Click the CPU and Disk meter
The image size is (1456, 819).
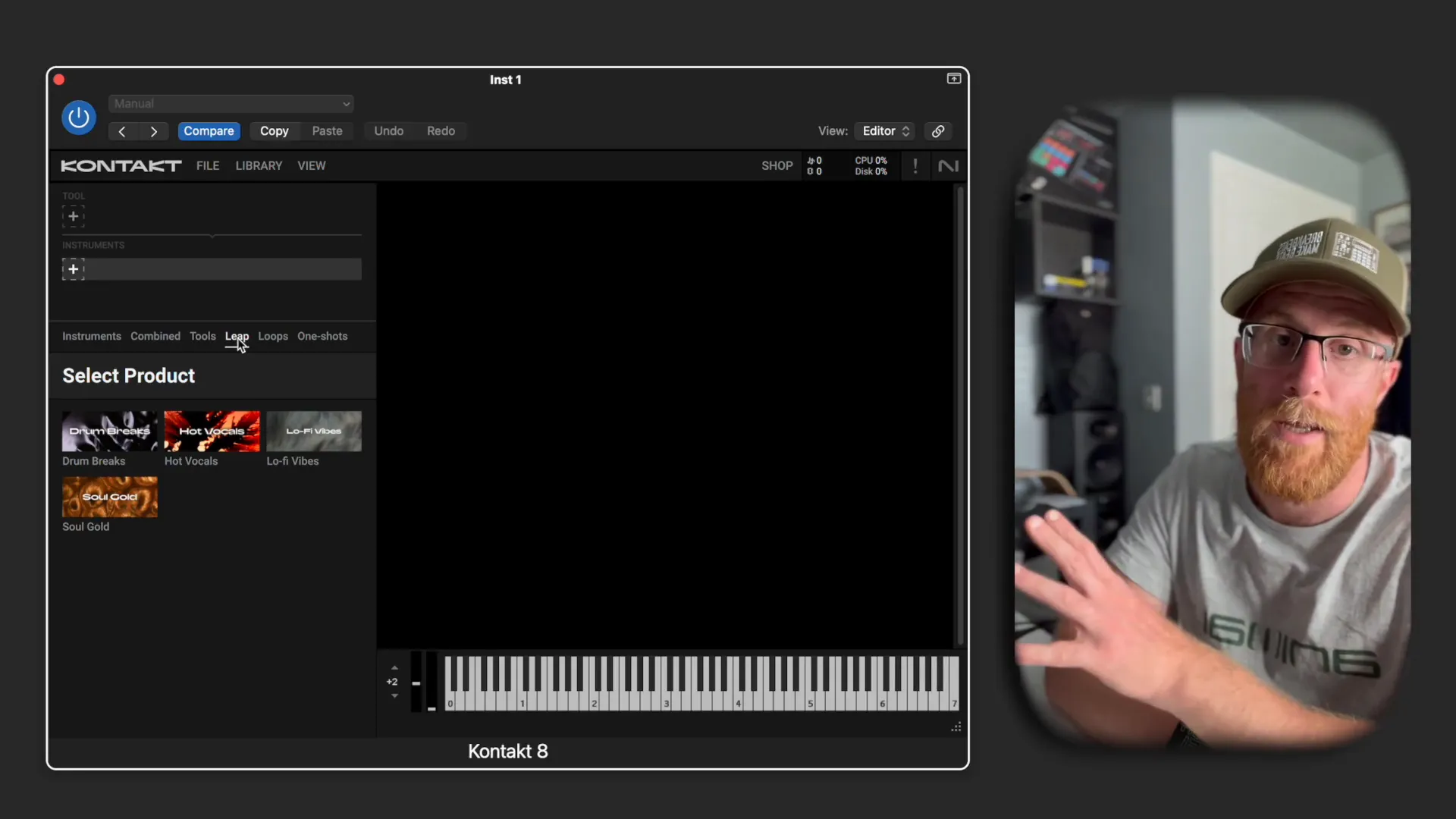871,166
